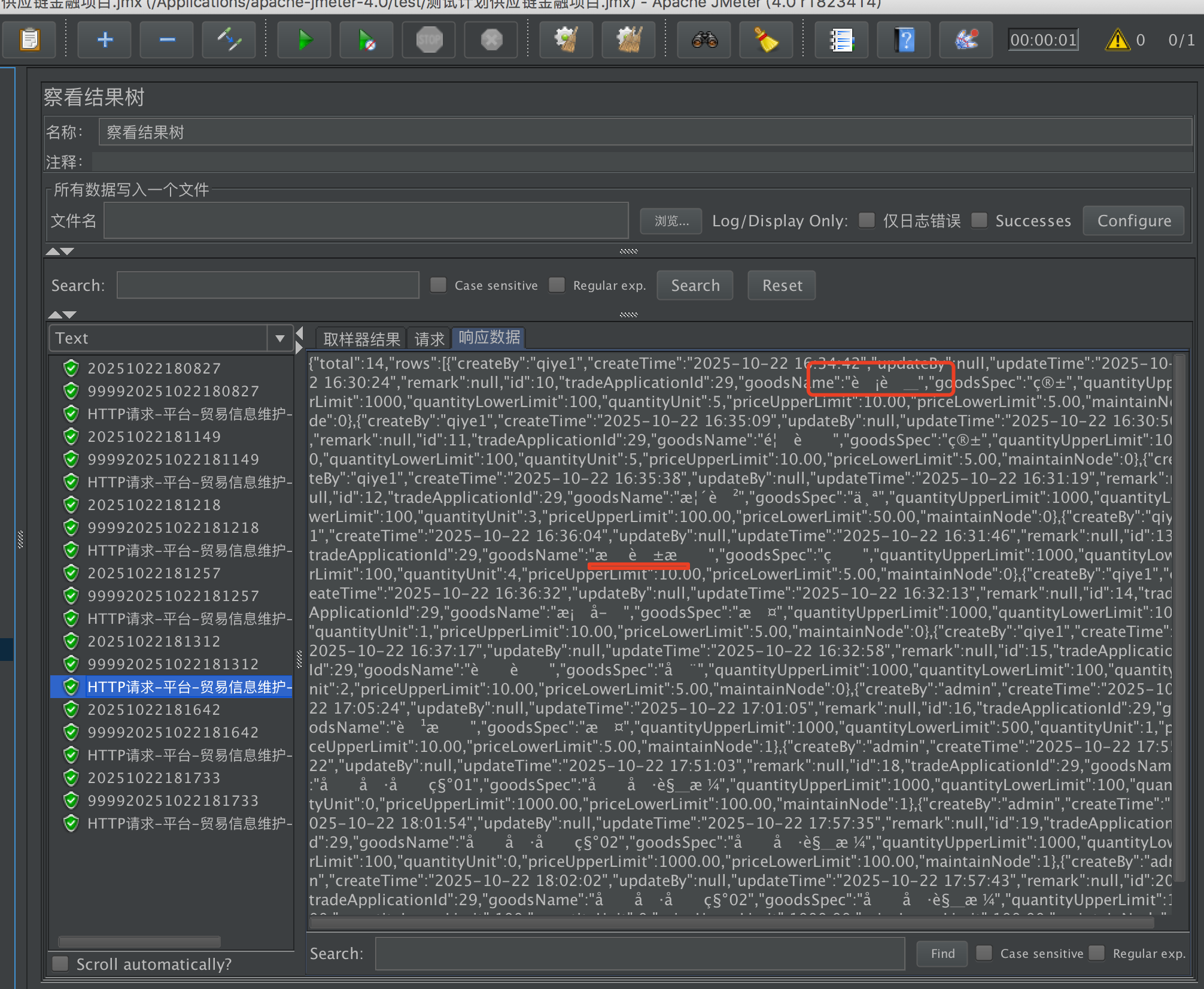Check Scroll automatically option
The height and width of the screenshot is (989, 1204).
click(60, 964)
